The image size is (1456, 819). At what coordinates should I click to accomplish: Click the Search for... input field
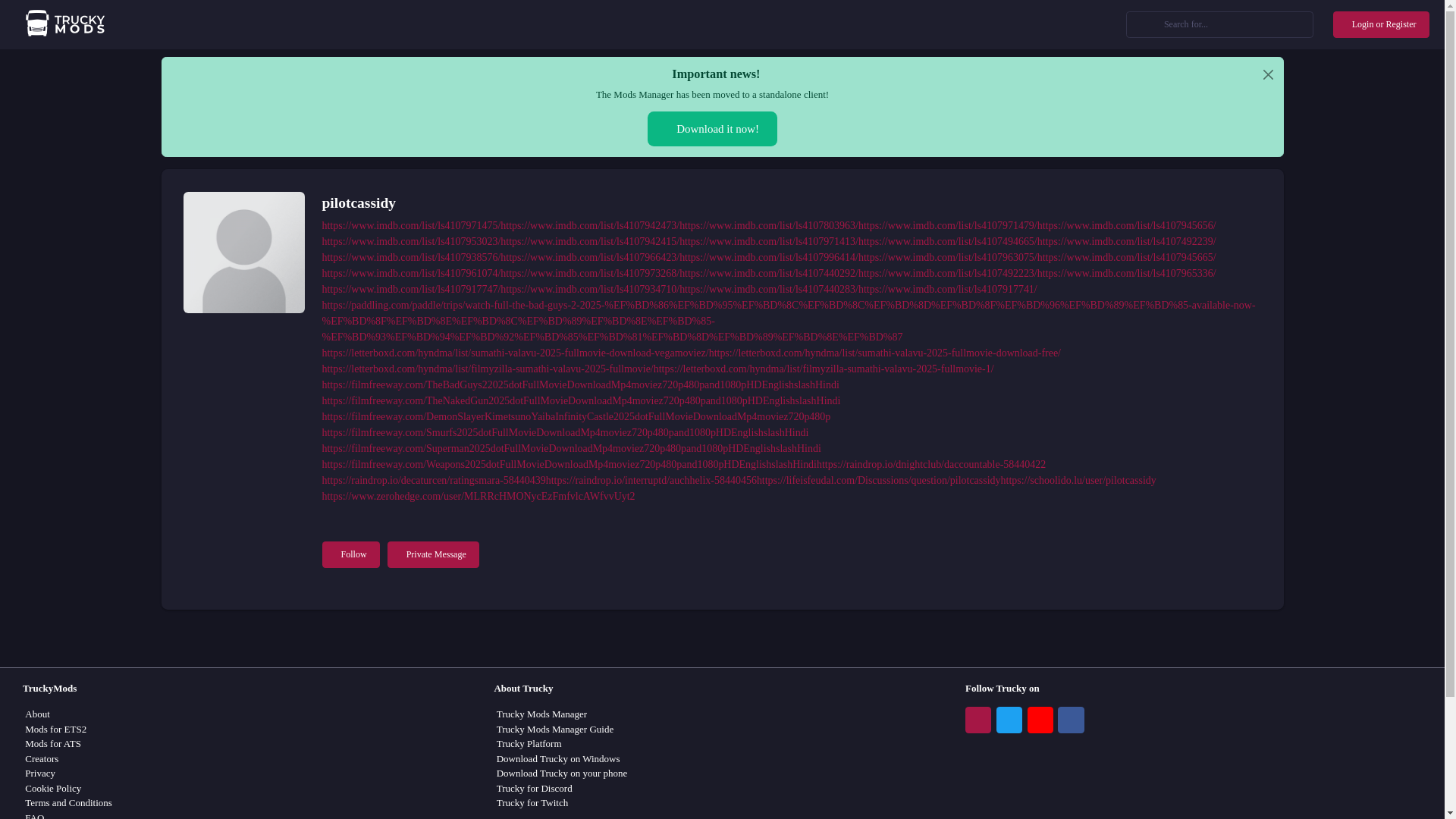1219,24
